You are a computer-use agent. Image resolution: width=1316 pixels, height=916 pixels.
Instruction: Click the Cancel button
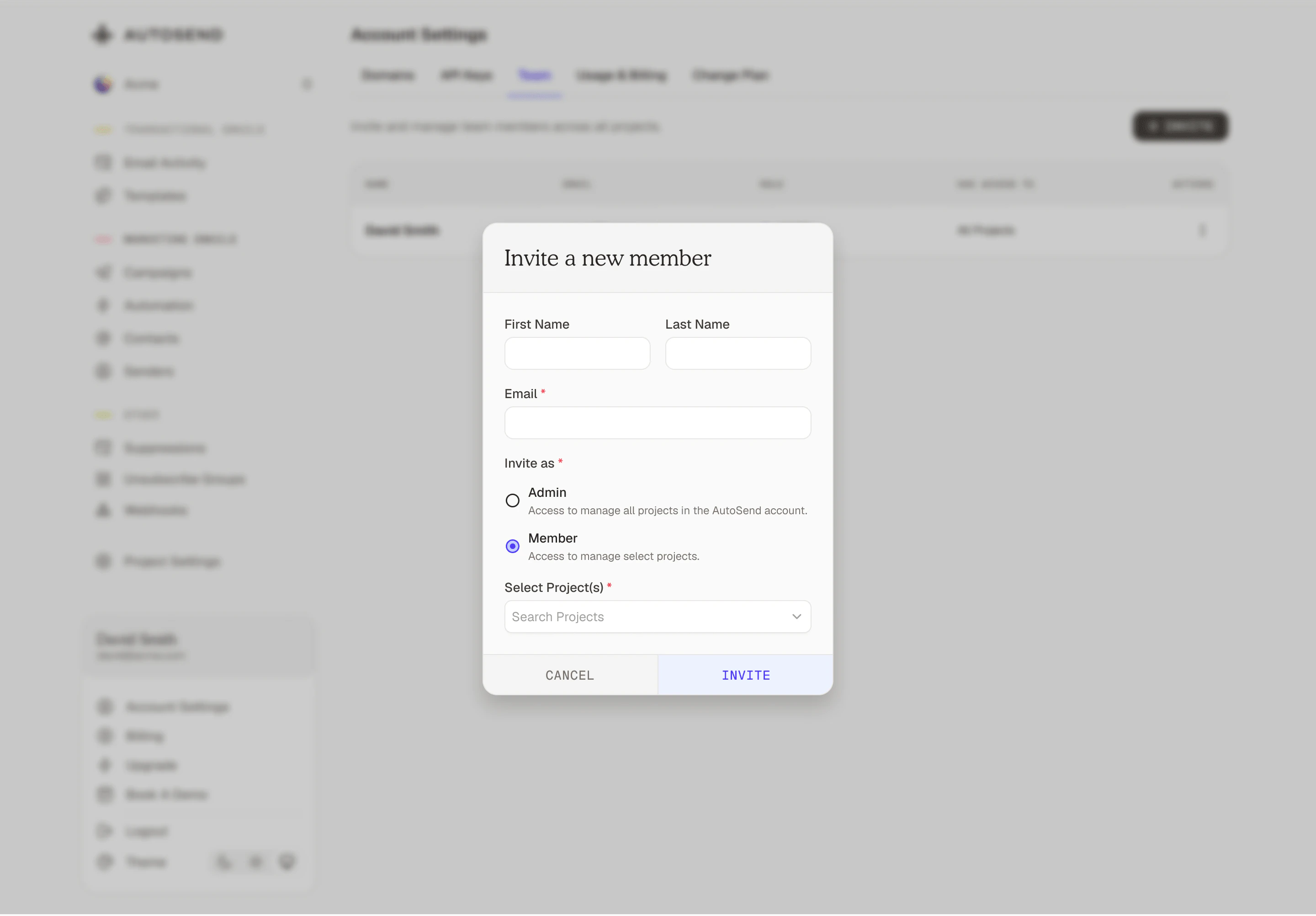coord(570,675)
